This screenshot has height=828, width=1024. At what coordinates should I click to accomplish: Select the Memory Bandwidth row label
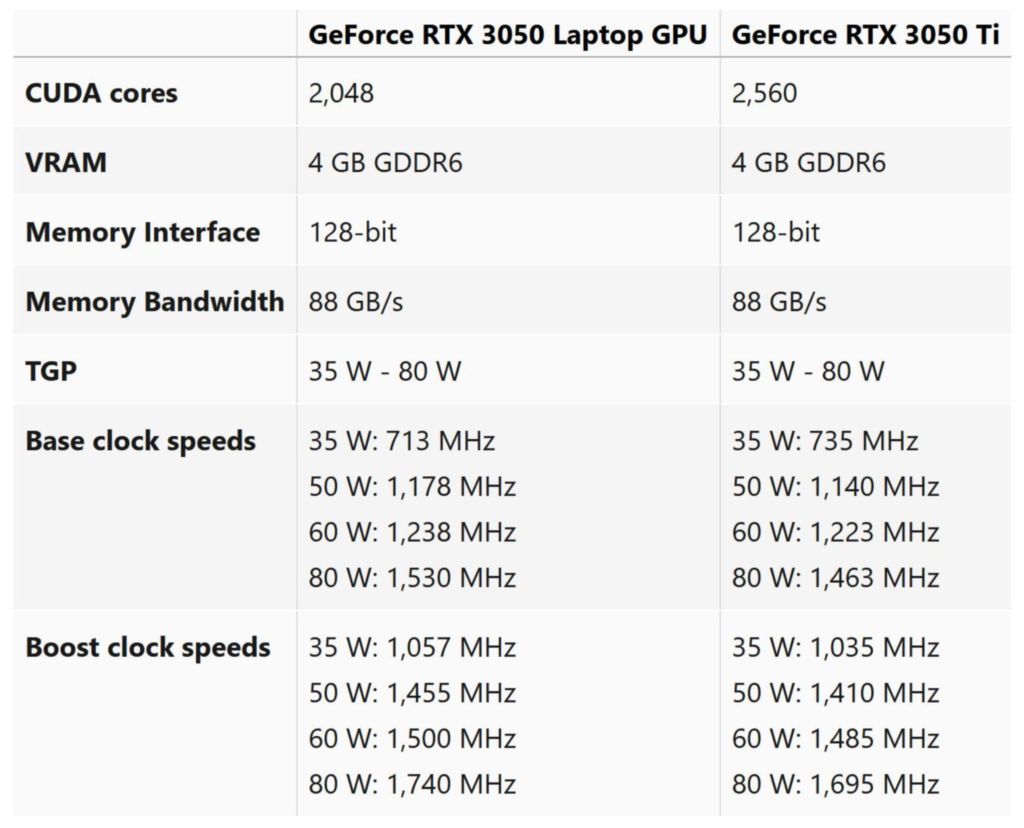(154, 302)
